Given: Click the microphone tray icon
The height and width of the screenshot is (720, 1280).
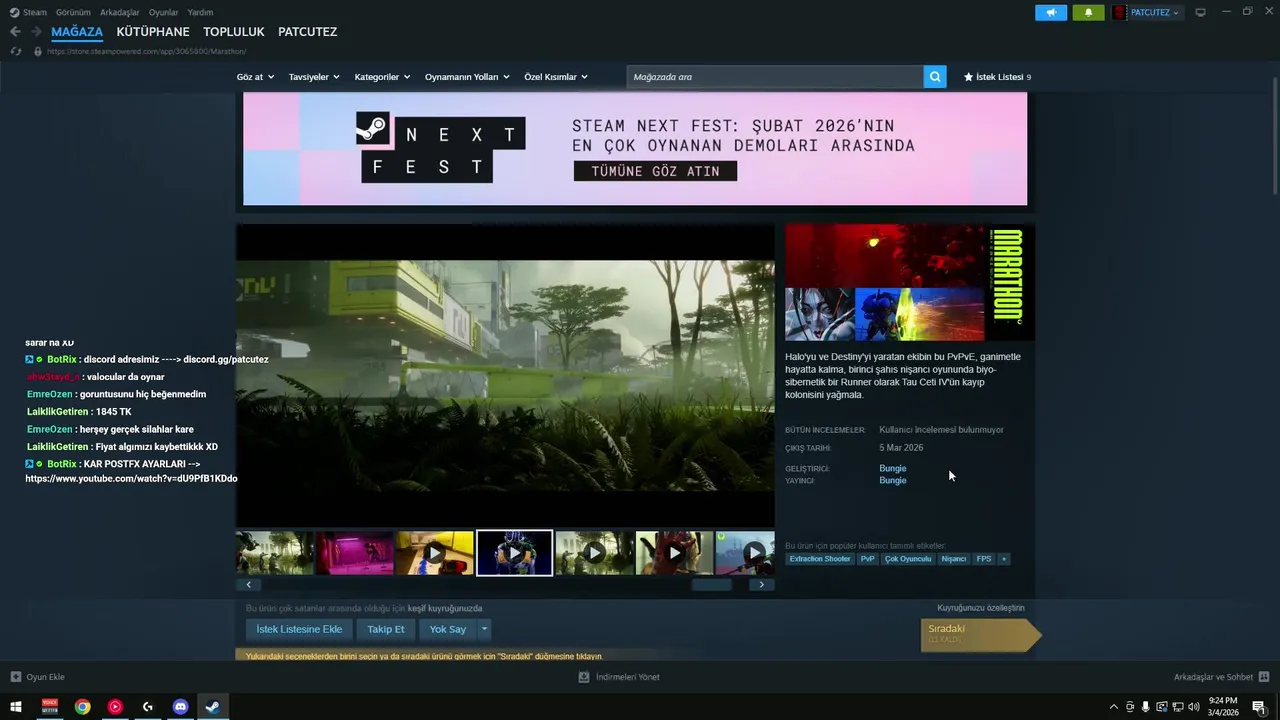Looking at the screenshot, I should [x=1145, y=707].
